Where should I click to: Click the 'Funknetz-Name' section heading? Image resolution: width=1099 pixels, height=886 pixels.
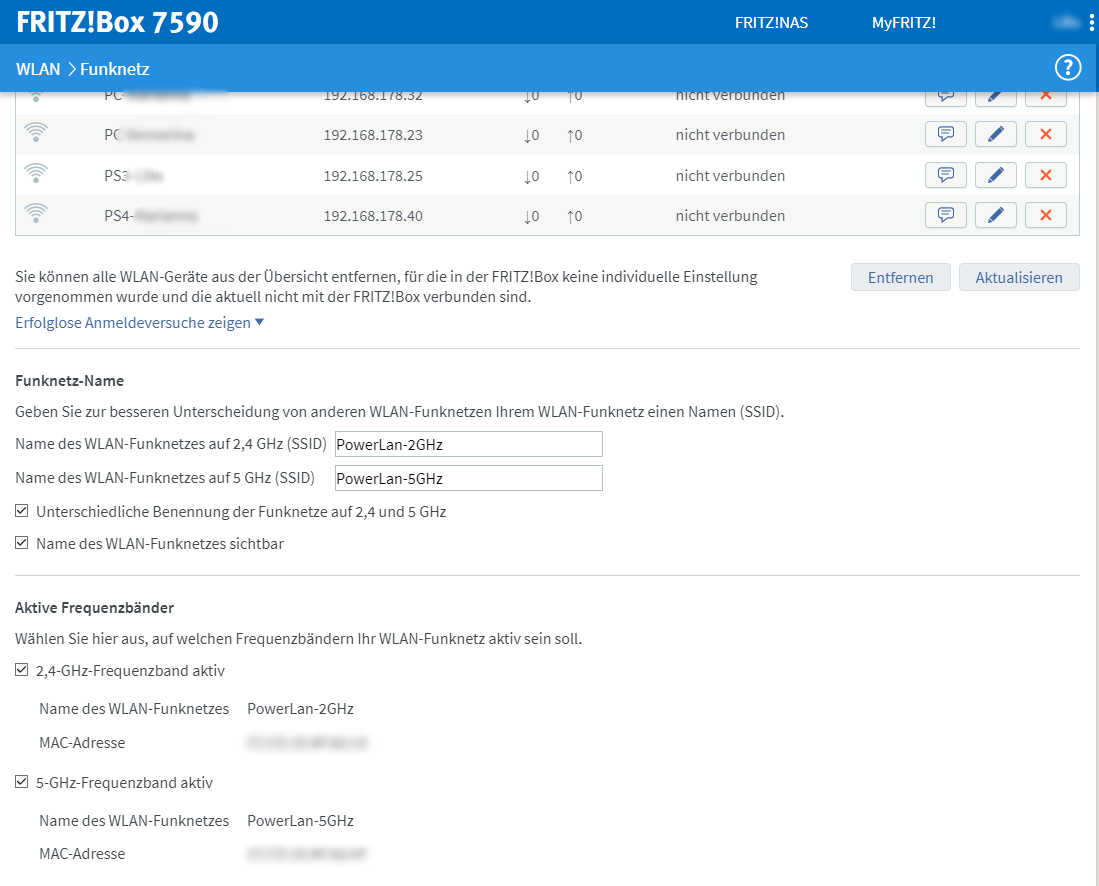[69, 381]
